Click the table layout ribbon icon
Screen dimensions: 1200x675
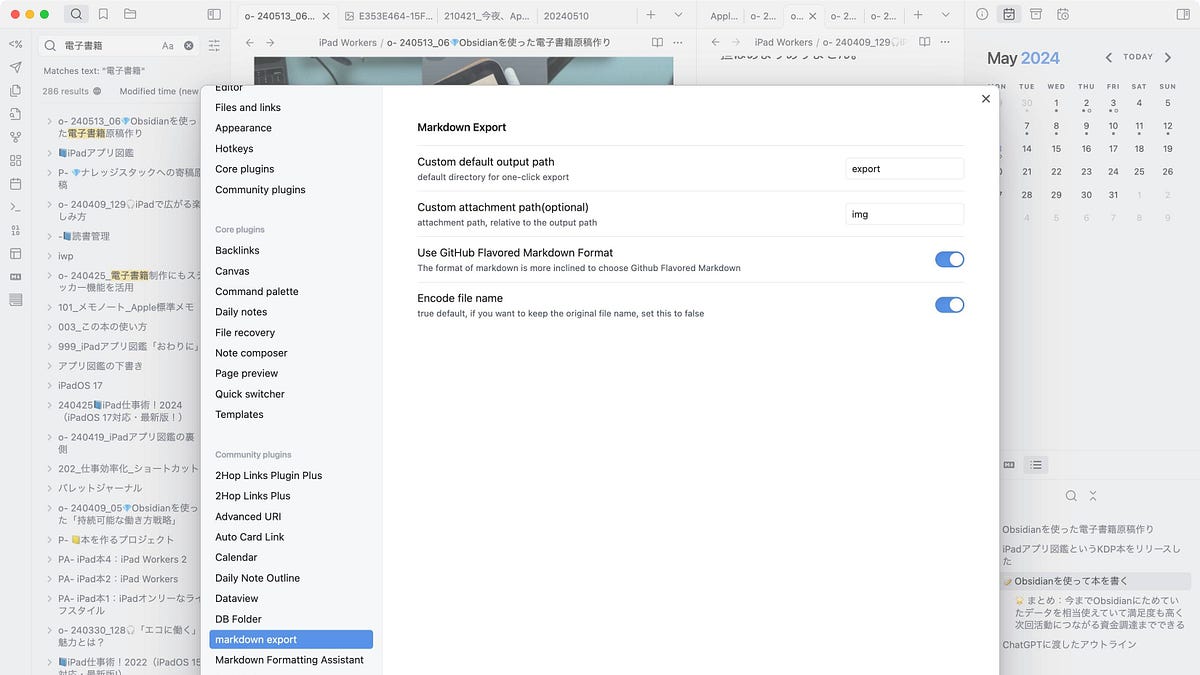[15, 254]
